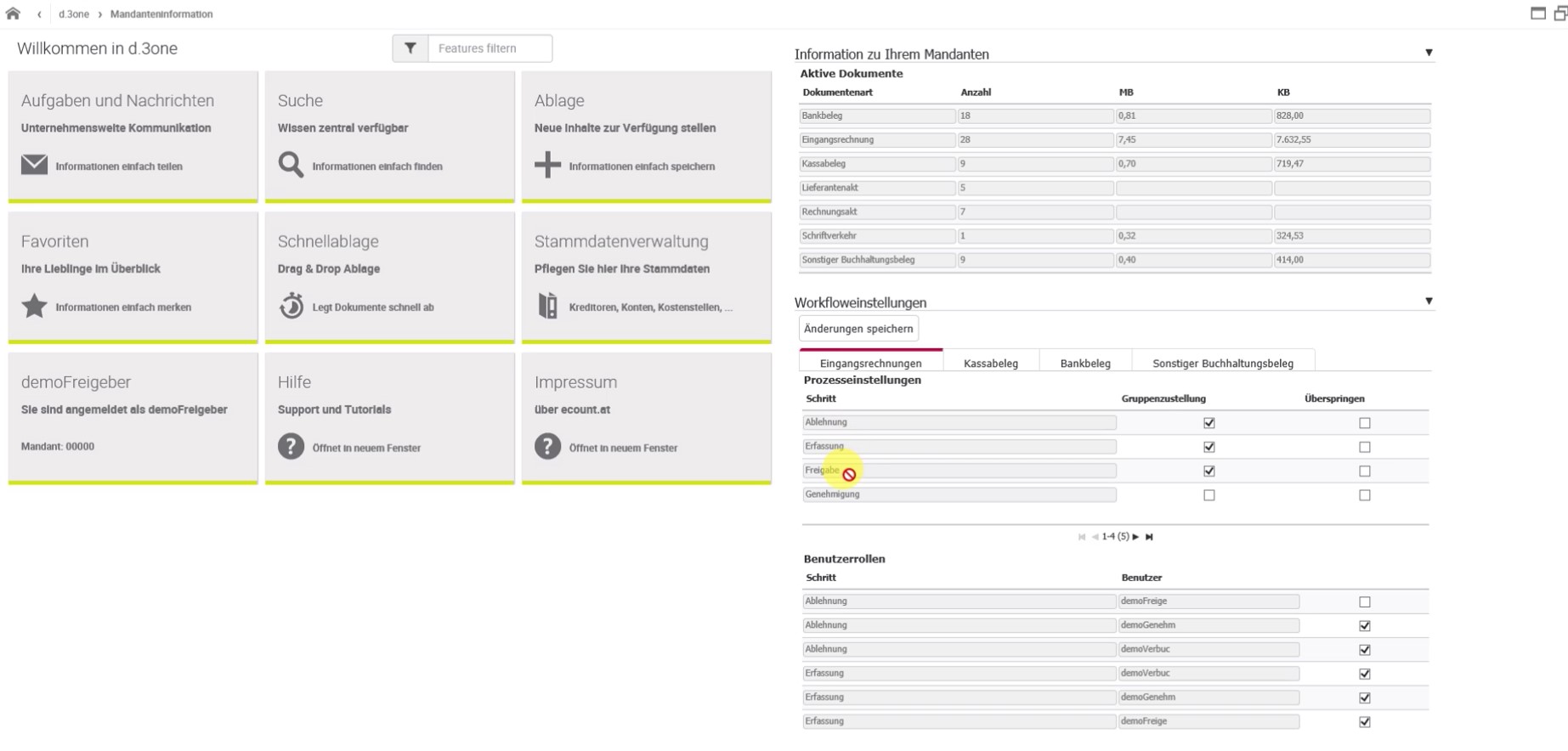This screenshot has width=1568, height=751.
Task: Click the Mandanteninformation breadcrumb link
Action: tap(161, 14)
